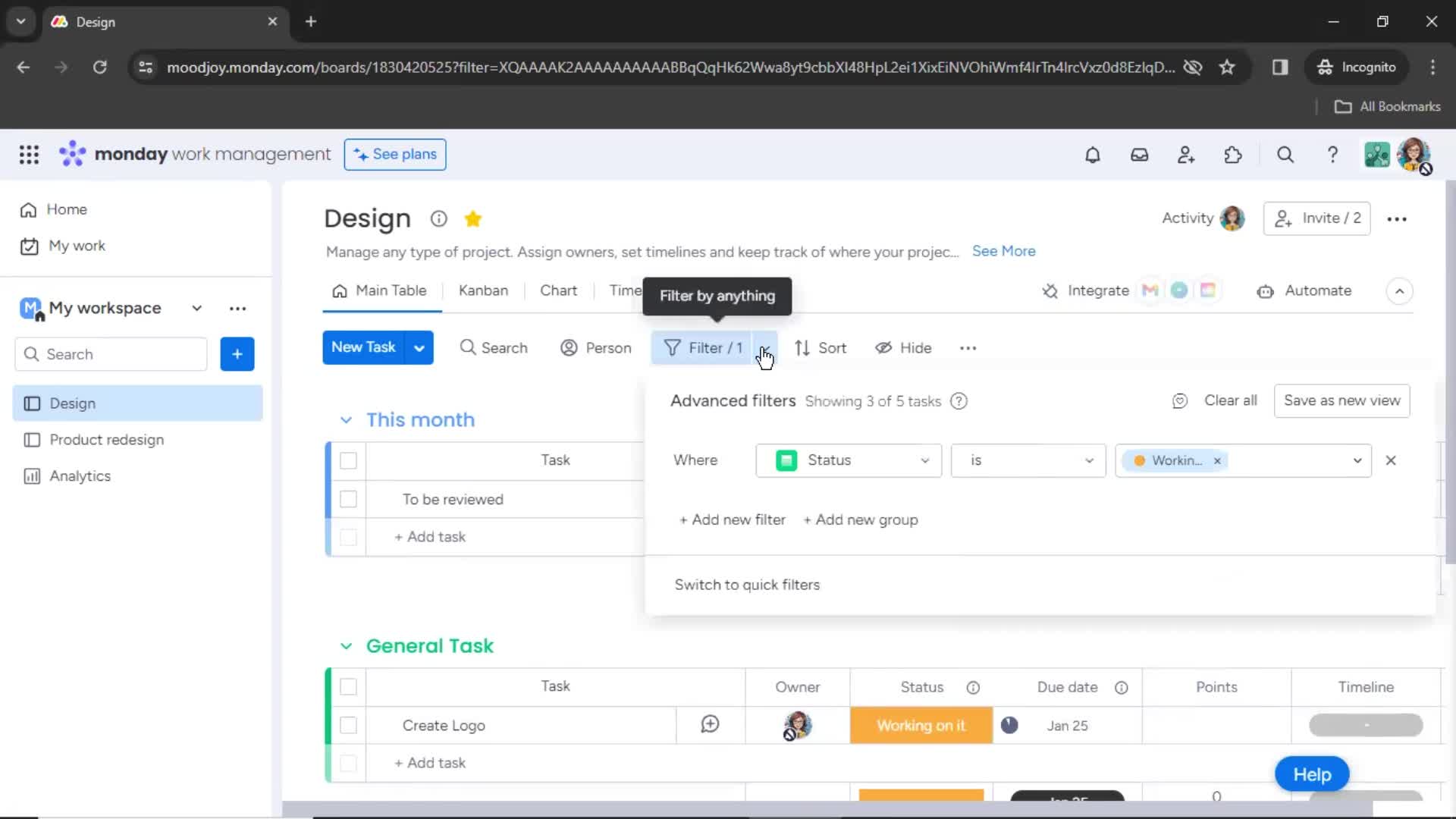Screen dimensions: 1456x819
Task: Check the This month group header checkbox
Action: (x=348, y=460)
